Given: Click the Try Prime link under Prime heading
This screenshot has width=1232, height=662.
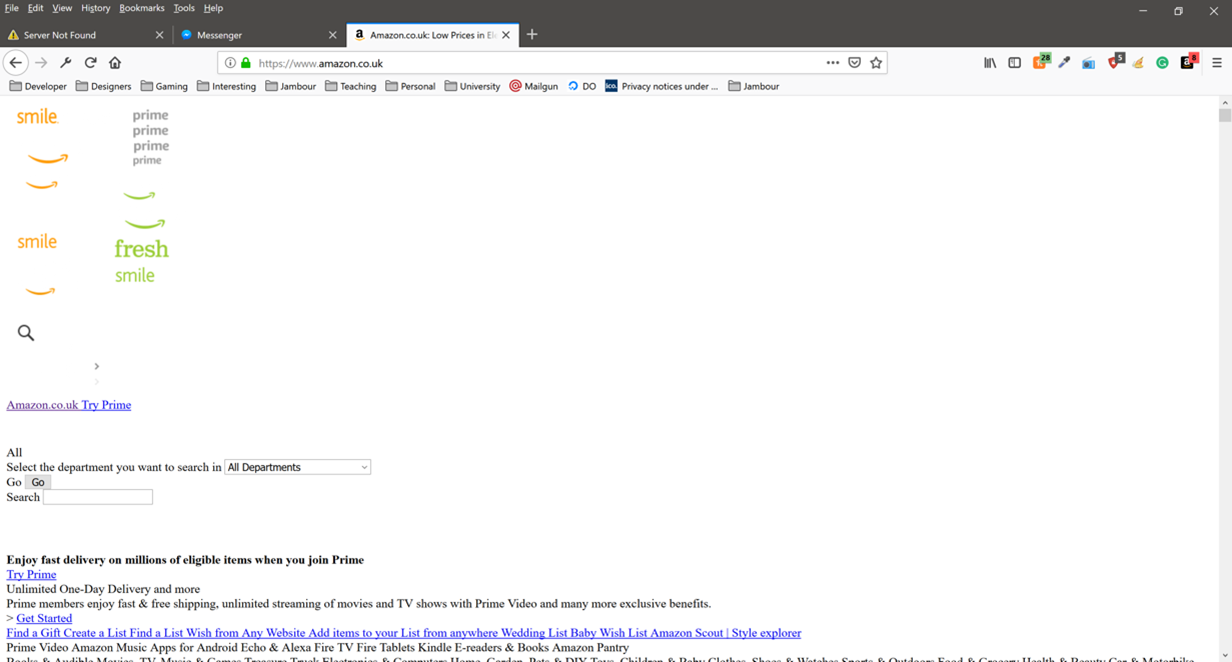Looking at the screenshot, I should [x=31, y=574].
